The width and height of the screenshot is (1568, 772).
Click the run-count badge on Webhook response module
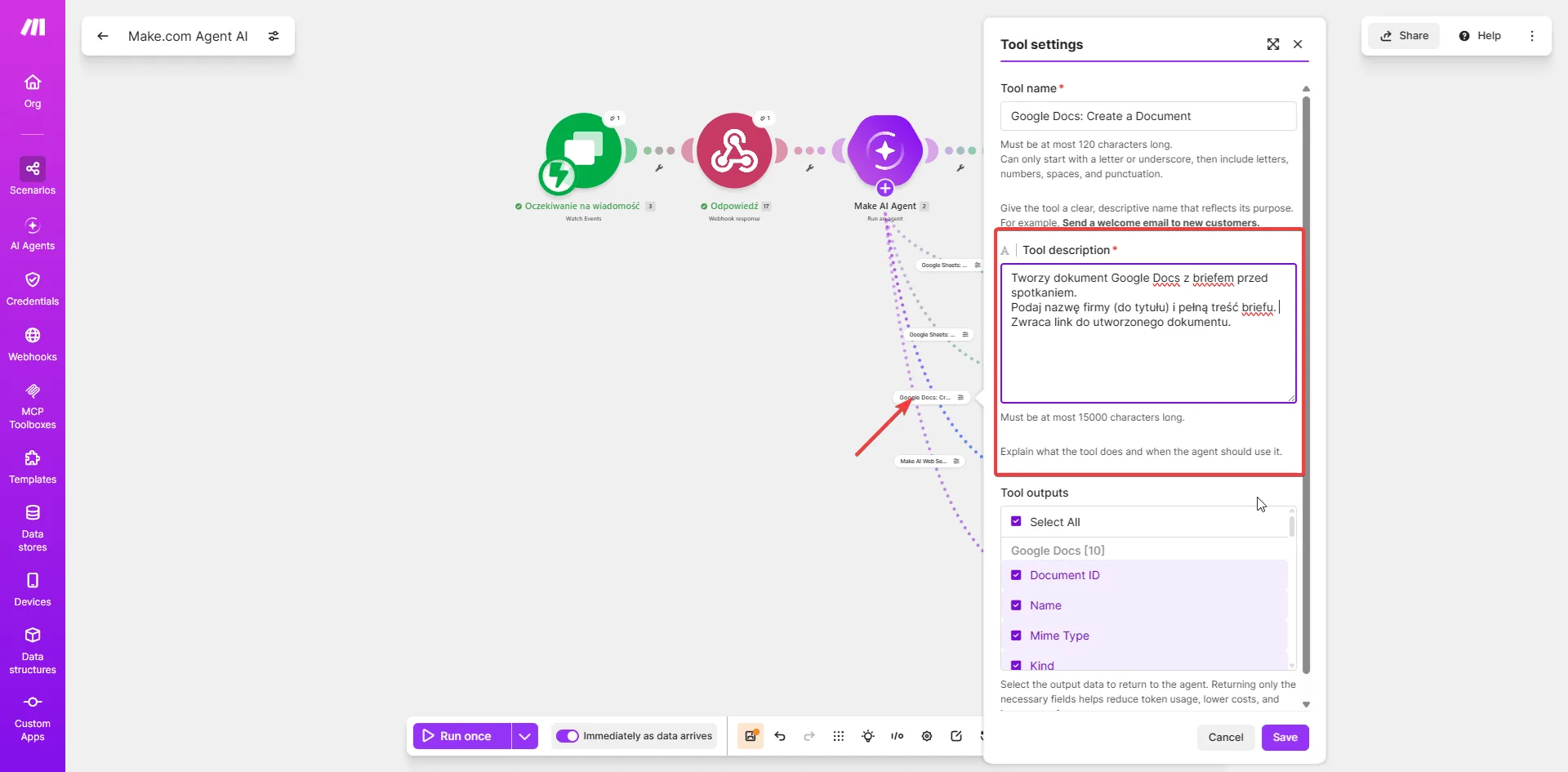pos(764,118)
